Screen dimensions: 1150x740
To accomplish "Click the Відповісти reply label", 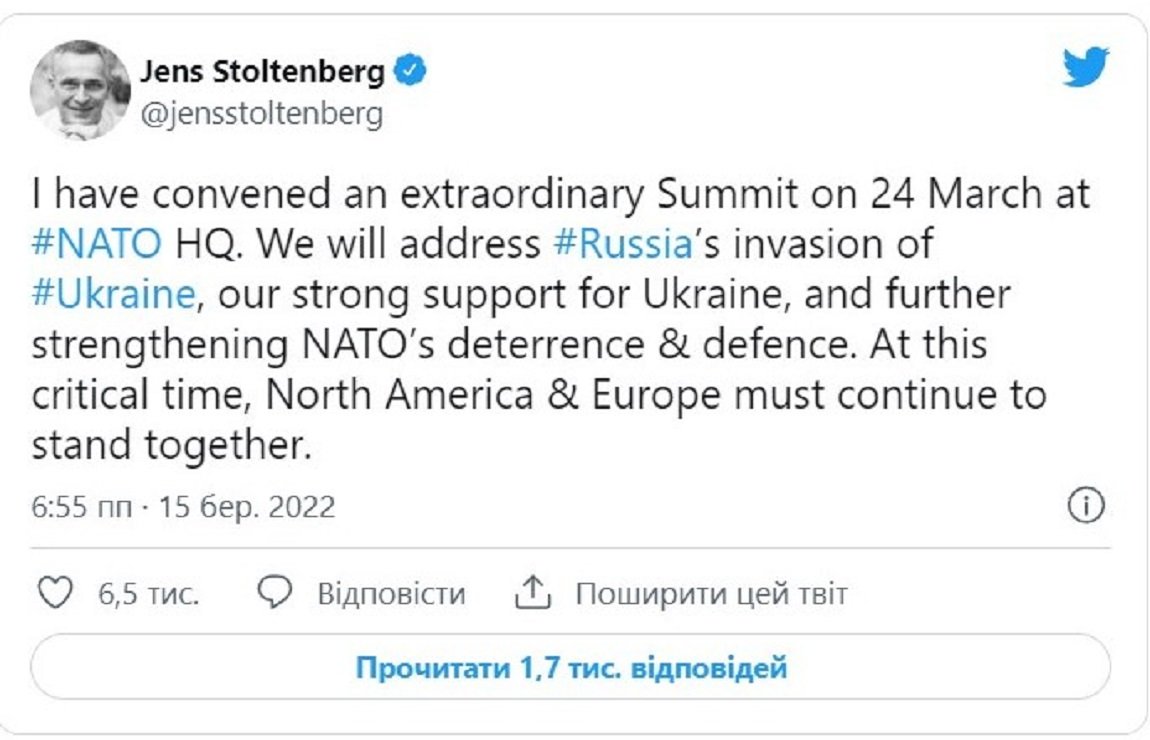I will [x=391, y=595].
